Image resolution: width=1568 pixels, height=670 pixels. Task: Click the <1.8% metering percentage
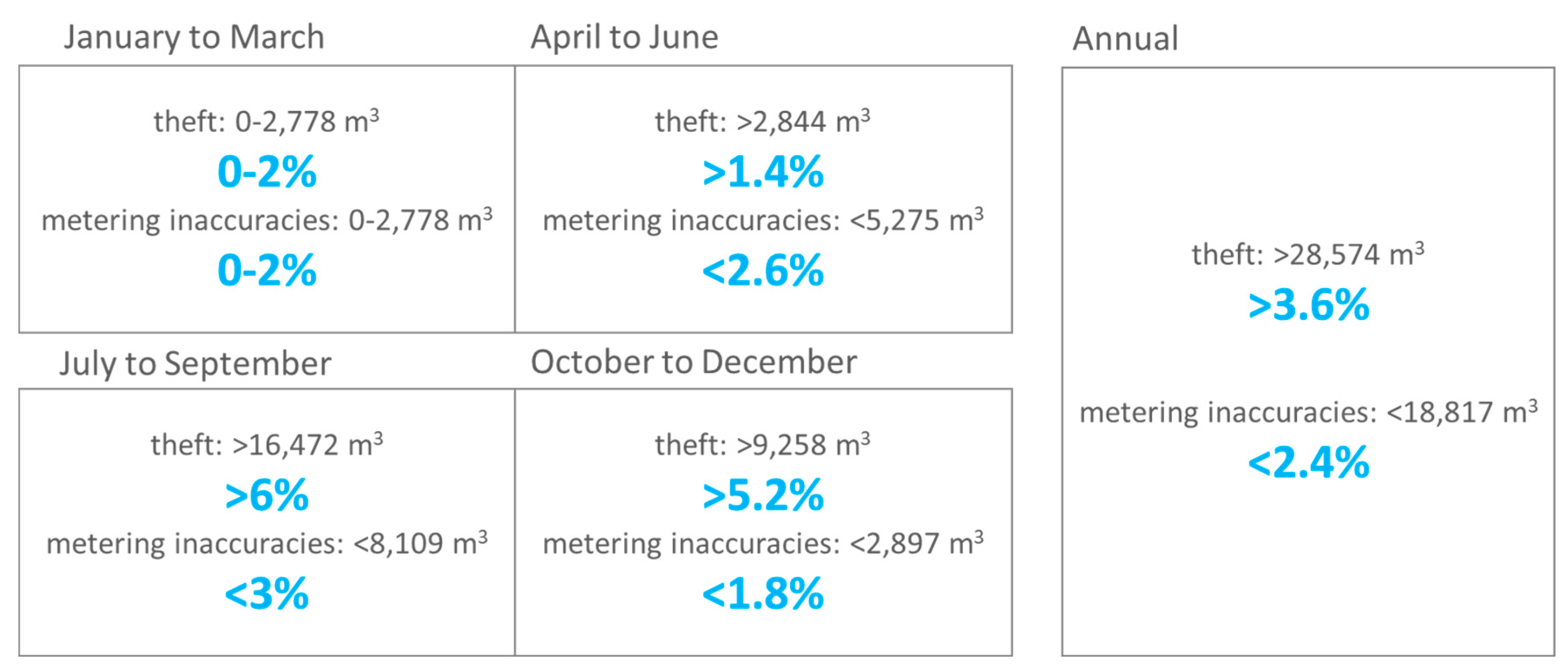pos(762,594)
